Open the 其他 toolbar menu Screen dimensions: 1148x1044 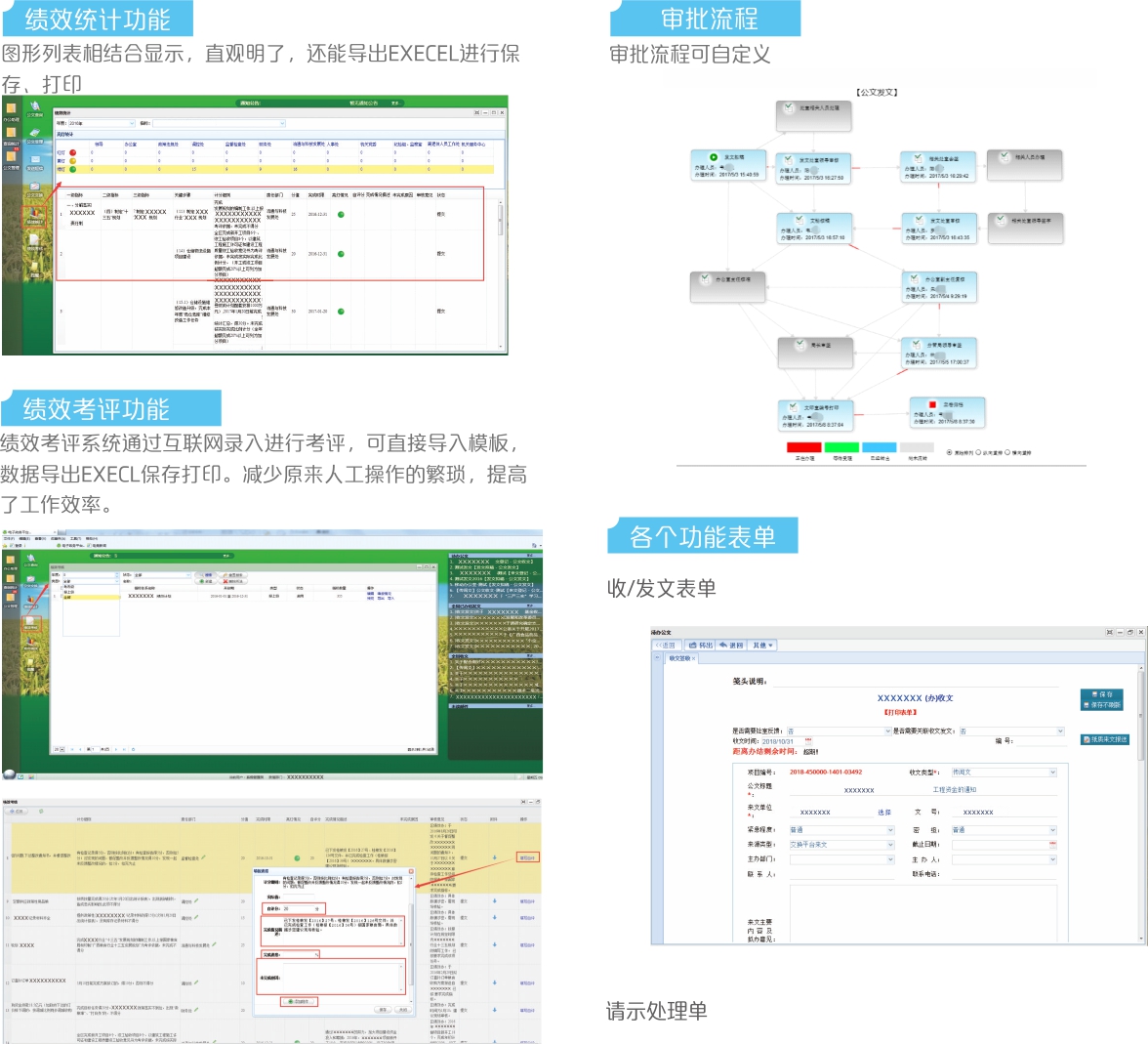(762, 646)
